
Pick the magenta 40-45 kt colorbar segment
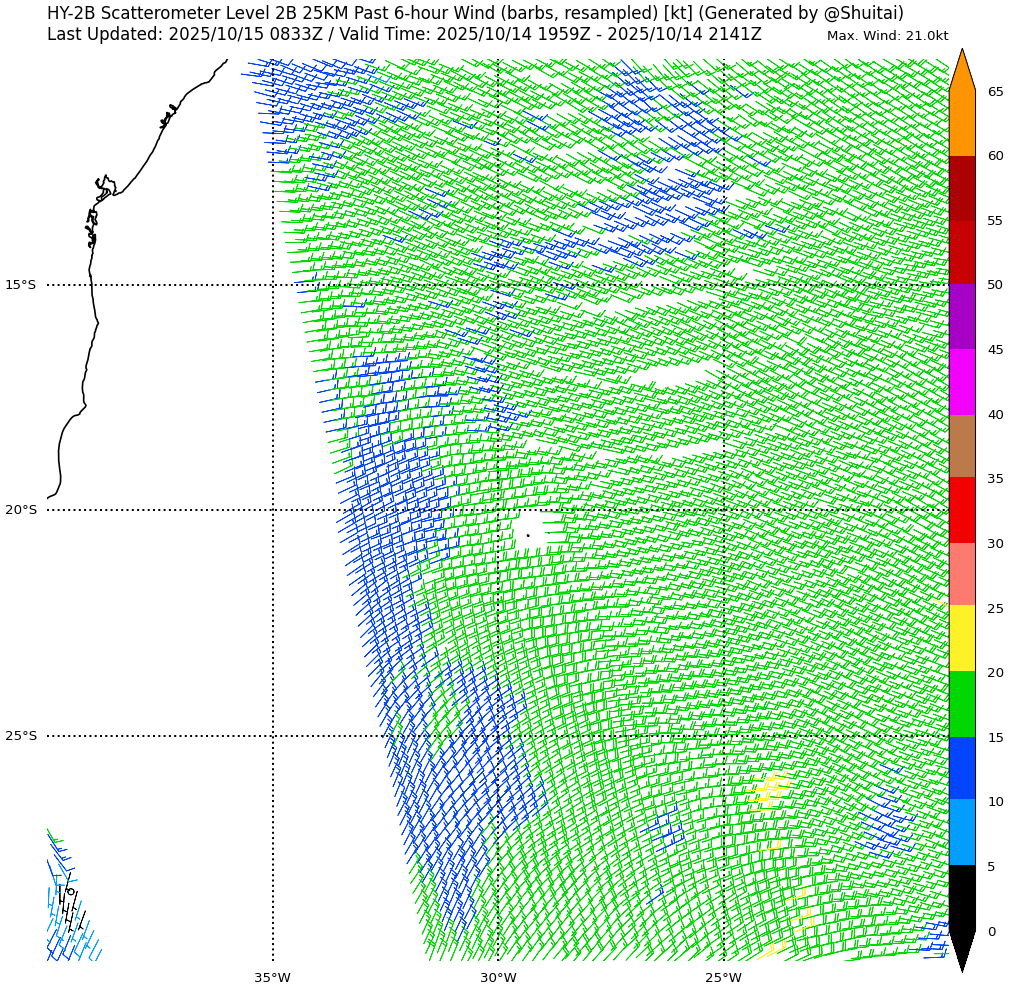click(x=962, y=381)
